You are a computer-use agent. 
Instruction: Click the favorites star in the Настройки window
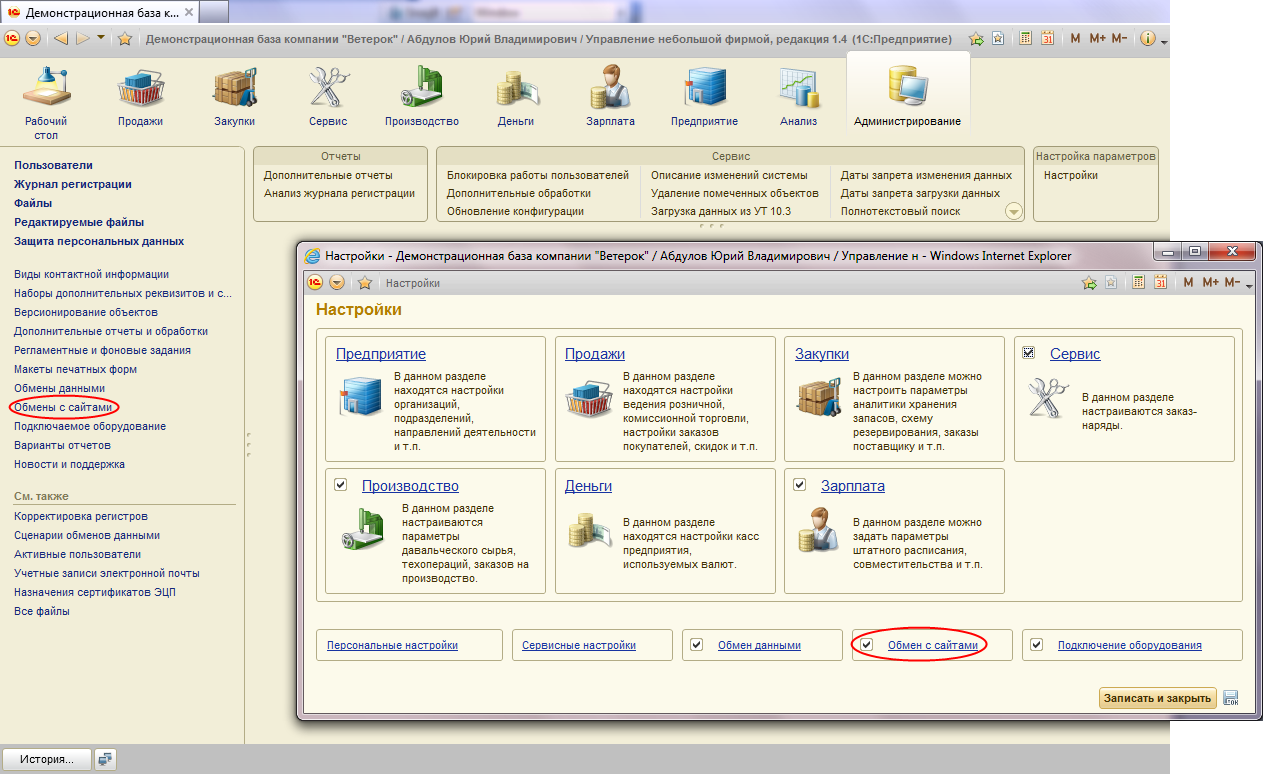tap(365, 283)
